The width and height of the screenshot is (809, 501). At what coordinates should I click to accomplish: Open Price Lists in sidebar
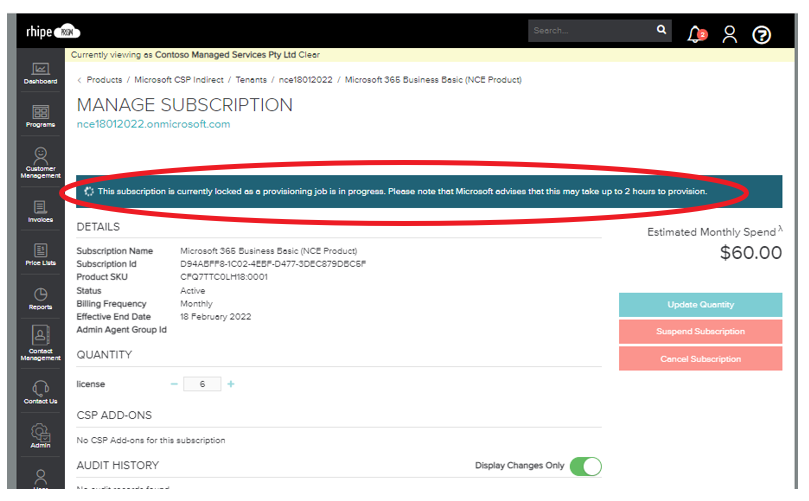40,255
